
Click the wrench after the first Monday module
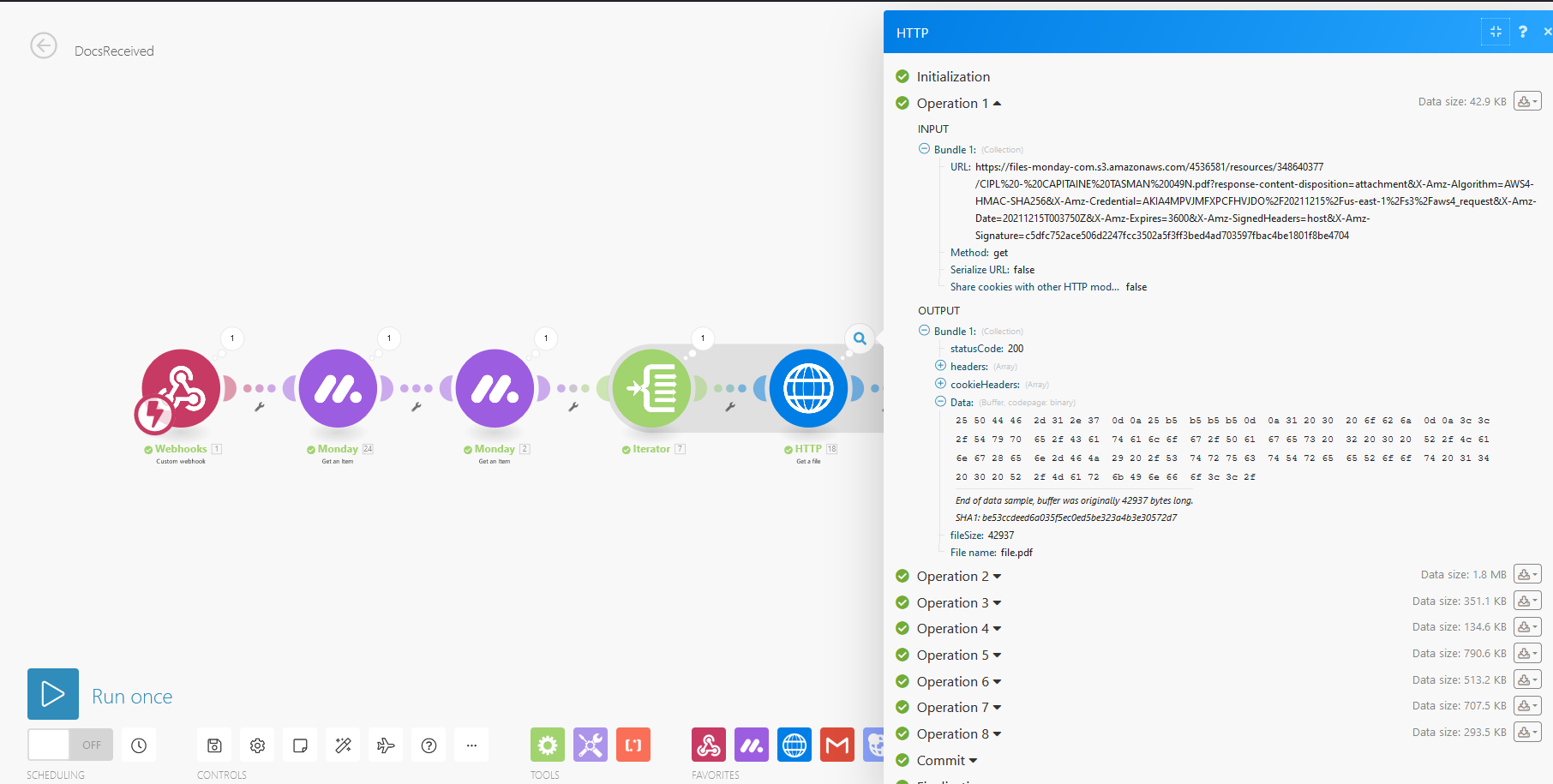coord(416,407)
